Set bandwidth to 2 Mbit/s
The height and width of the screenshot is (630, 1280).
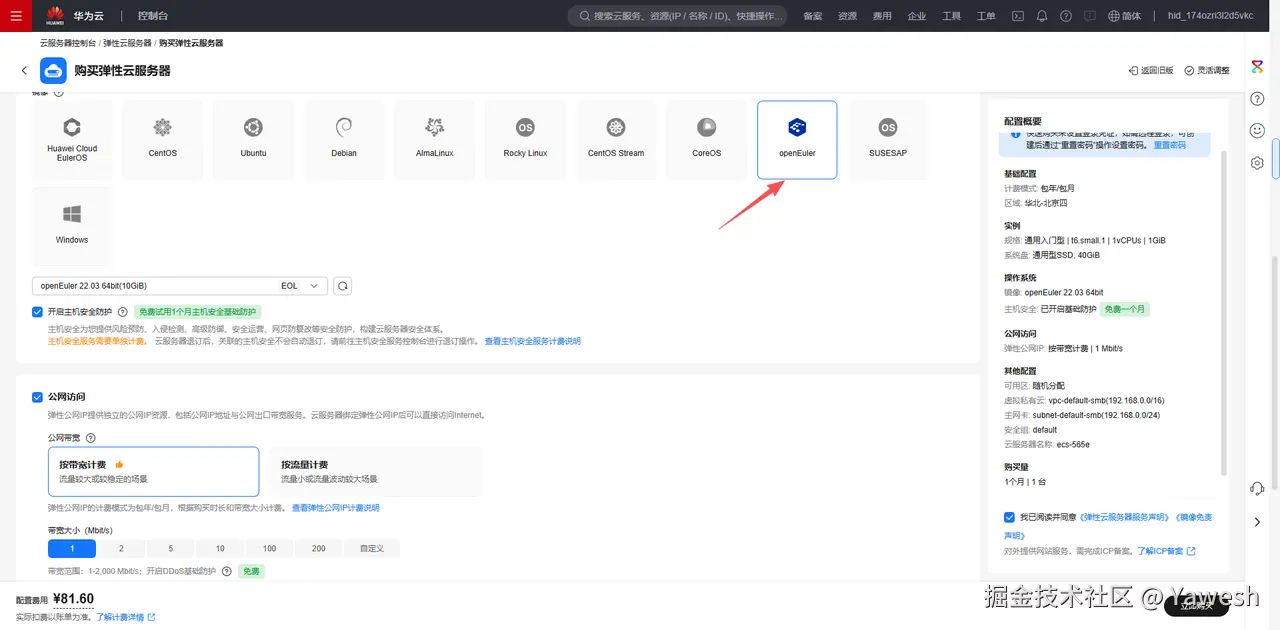[x=121, y=548]
